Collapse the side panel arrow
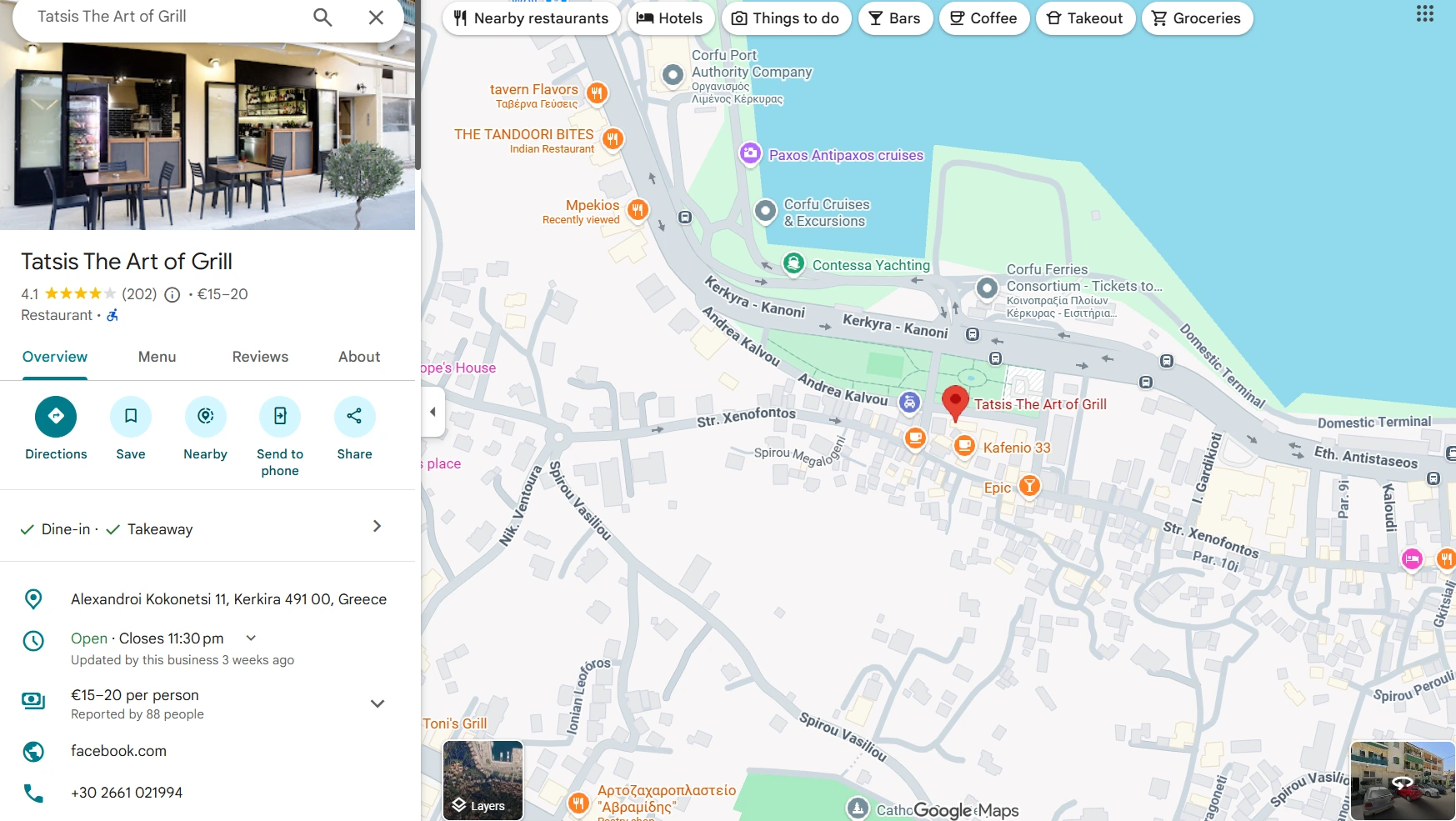Image resolution: width=1456 pixels, height=821 pixels. [433, 412]
